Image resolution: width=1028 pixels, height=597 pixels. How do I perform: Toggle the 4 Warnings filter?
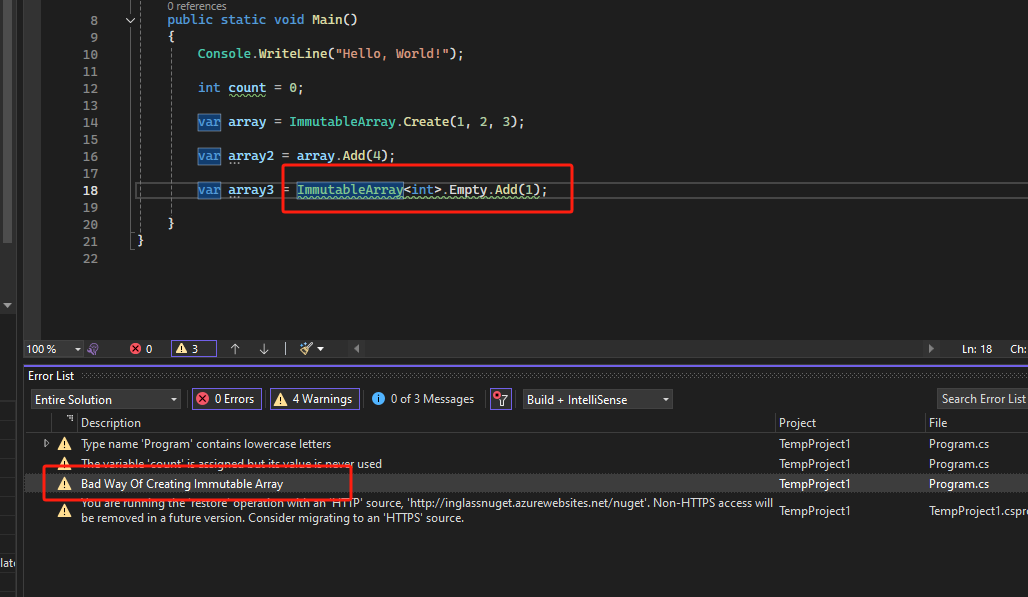[x=315, y=399]
